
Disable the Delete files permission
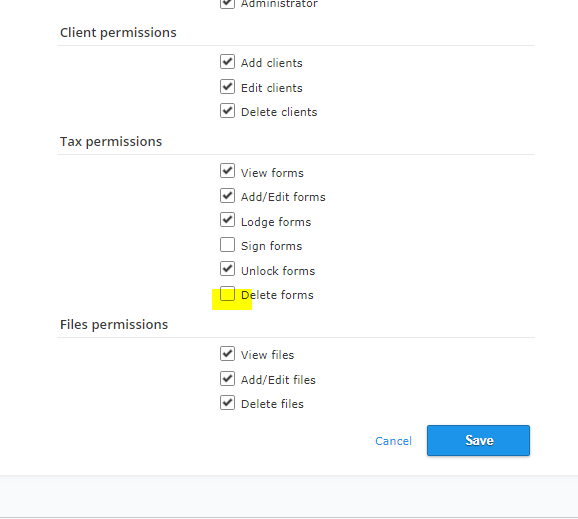[x=227, y=403]
